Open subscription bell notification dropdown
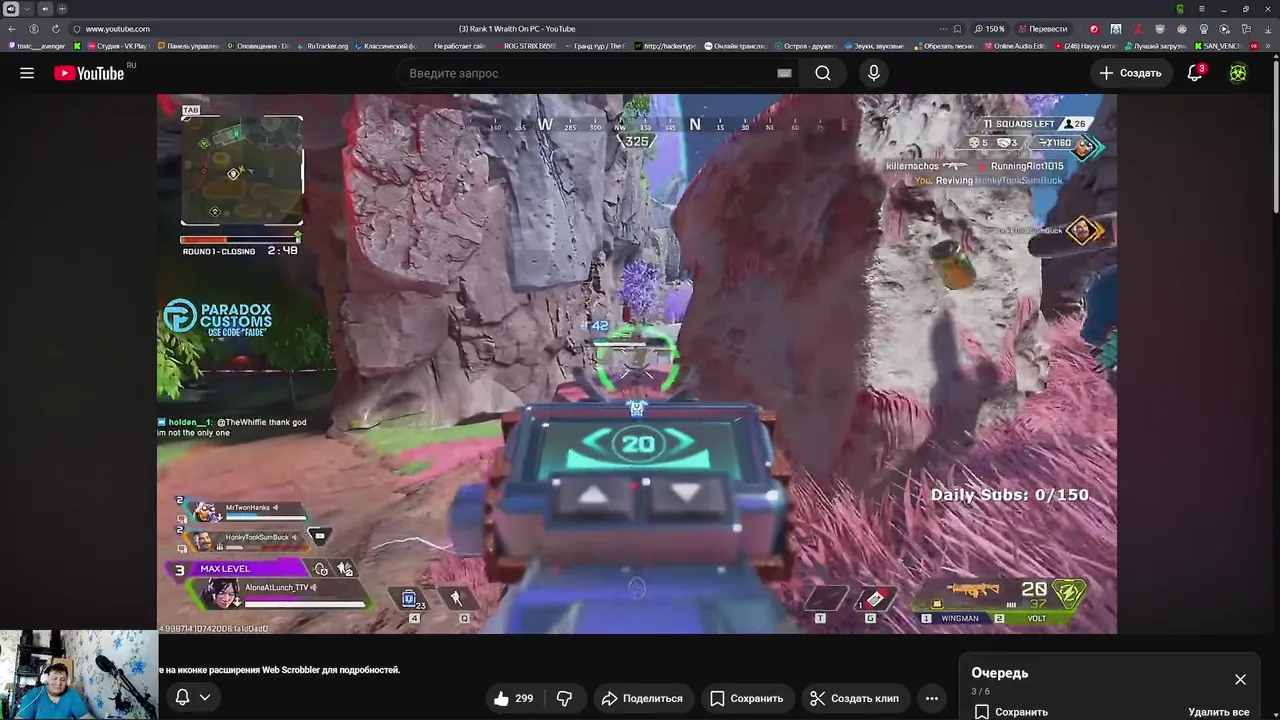This screenshot has height=720, width=1280. [x=193, y=697]
